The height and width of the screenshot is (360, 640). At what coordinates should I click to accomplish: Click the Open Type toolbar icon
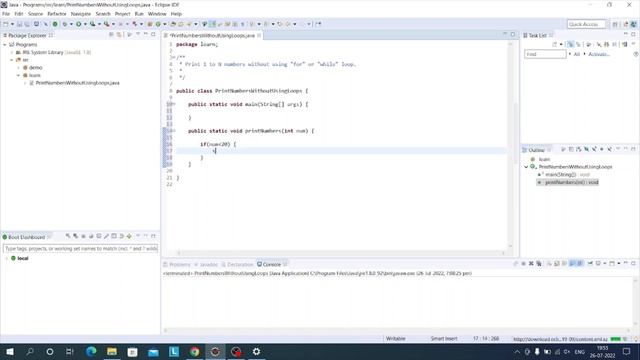[x=173, y=24]
